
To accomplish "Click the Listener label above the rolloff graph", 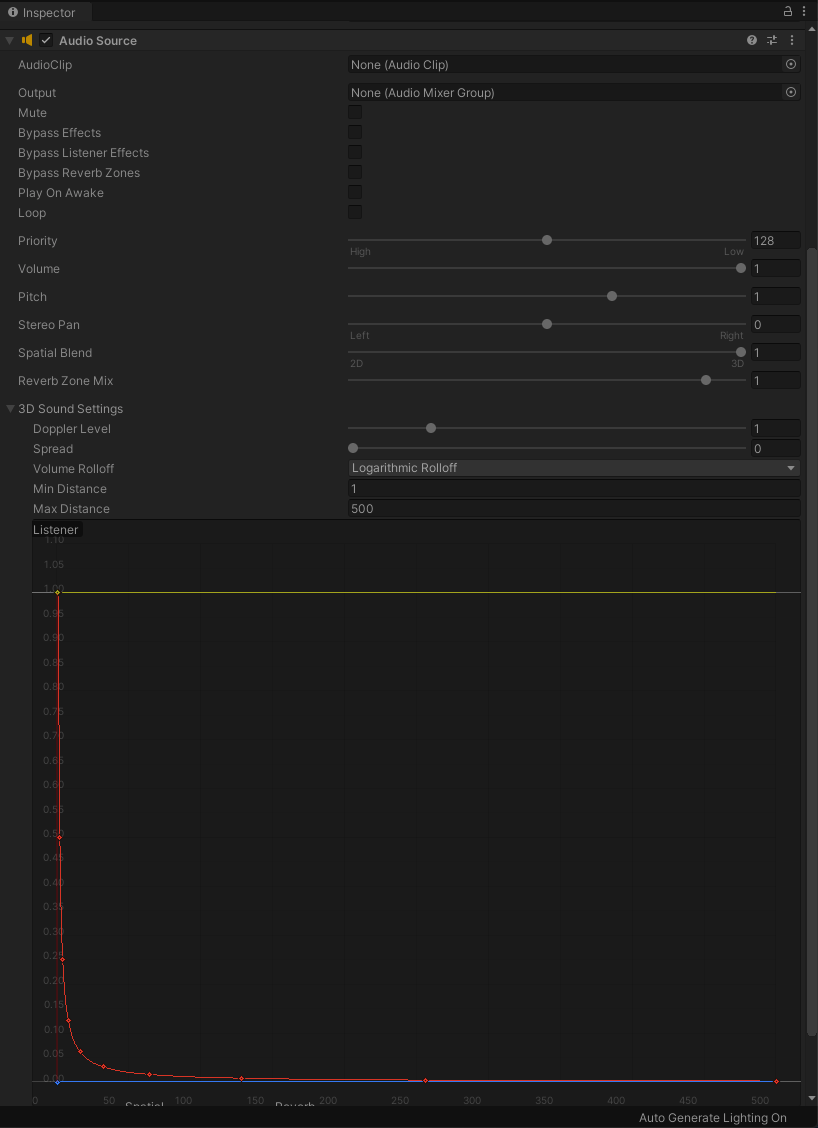I will 55,529.
